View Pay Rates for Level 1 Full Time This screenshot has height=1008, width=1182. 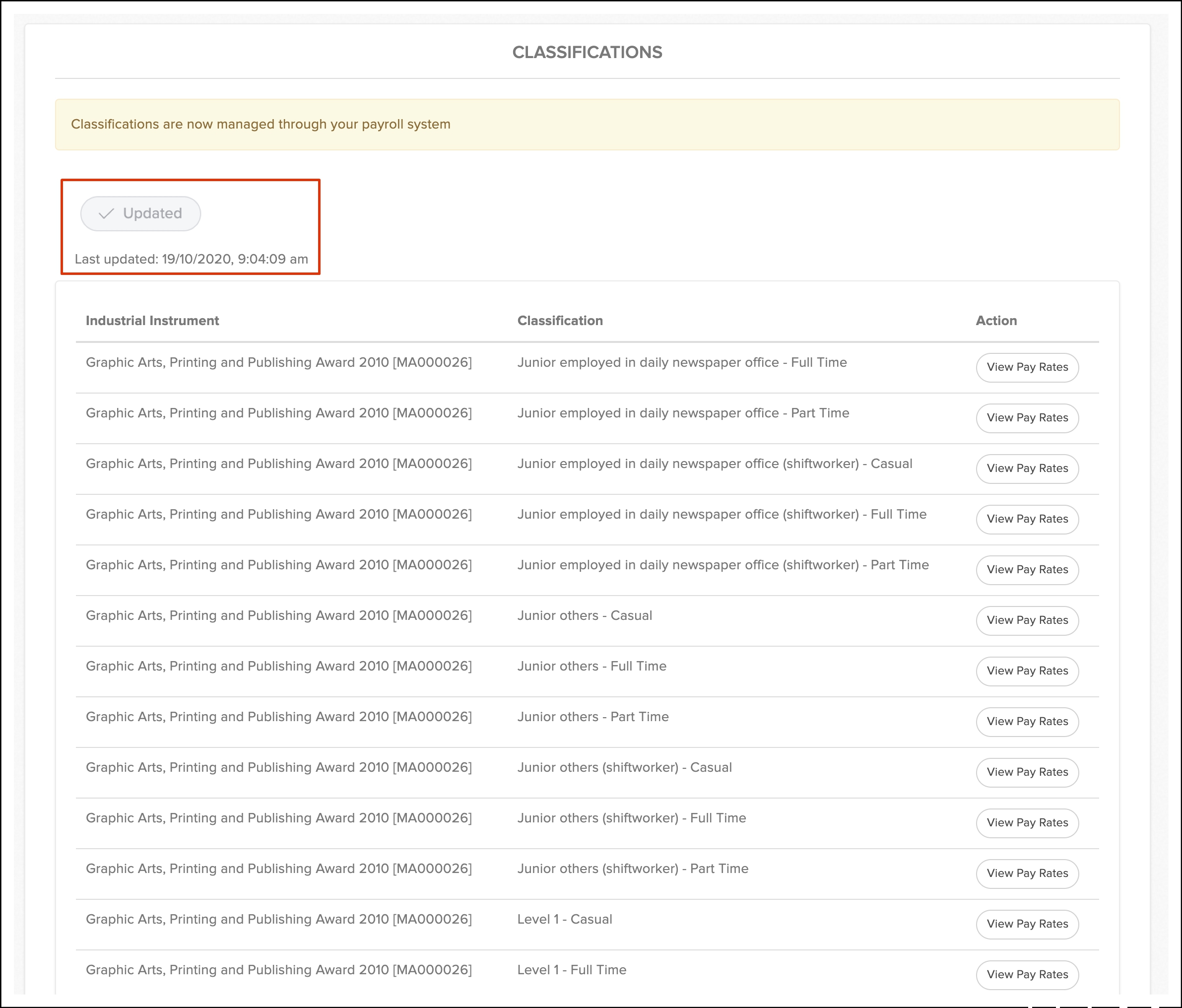click(x=1027, y=974)
